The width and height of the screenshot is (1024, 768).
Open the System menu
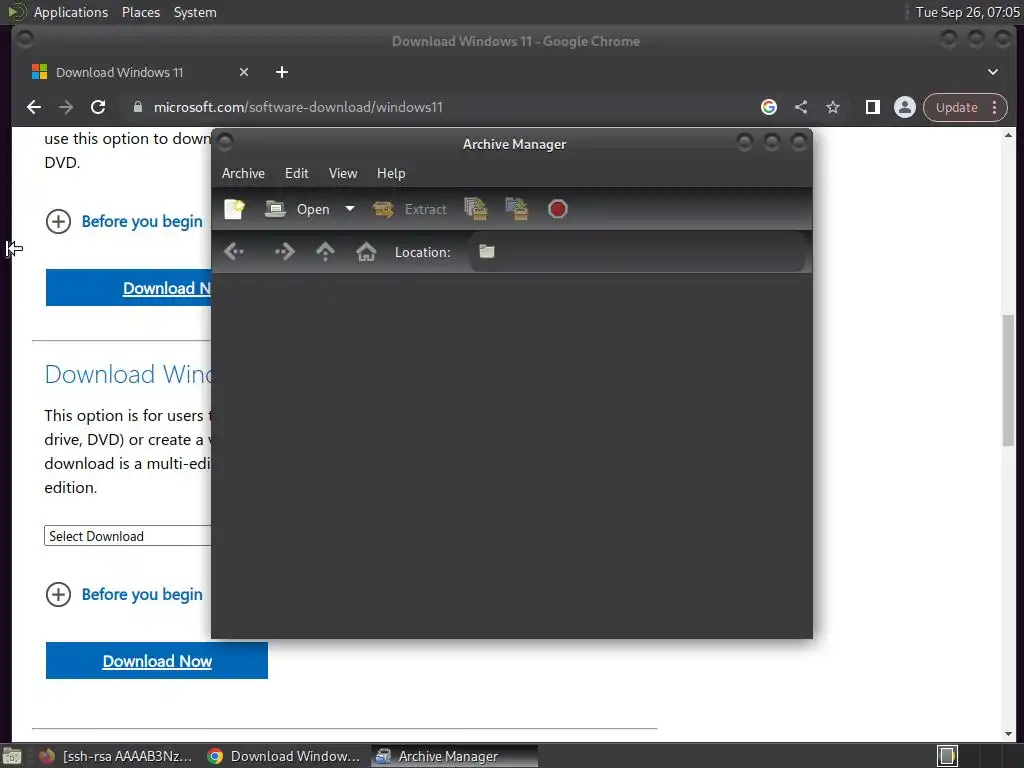[195, 12]
